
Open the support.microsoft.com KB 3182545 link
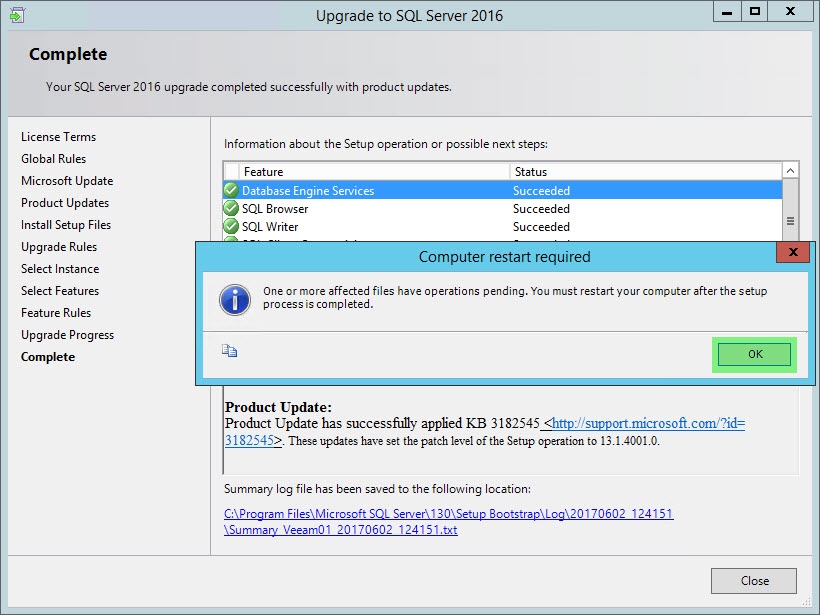tap(485, 431)
